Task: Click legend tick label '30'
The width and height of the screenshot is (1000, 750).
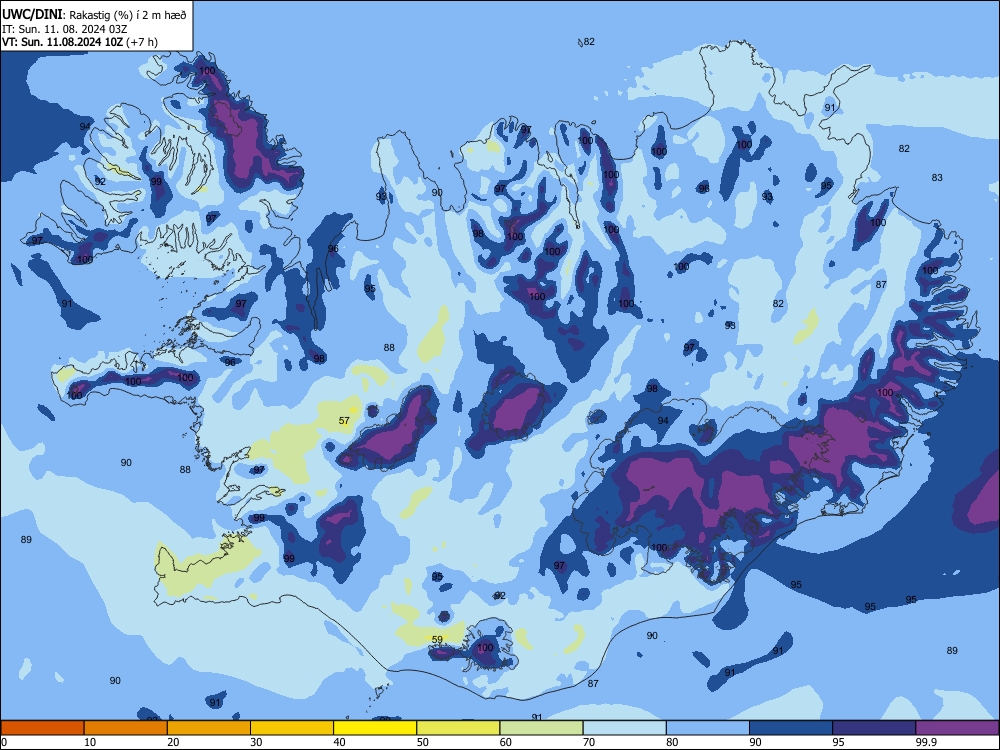Action: pyautogui.click(x=256, y=742)
